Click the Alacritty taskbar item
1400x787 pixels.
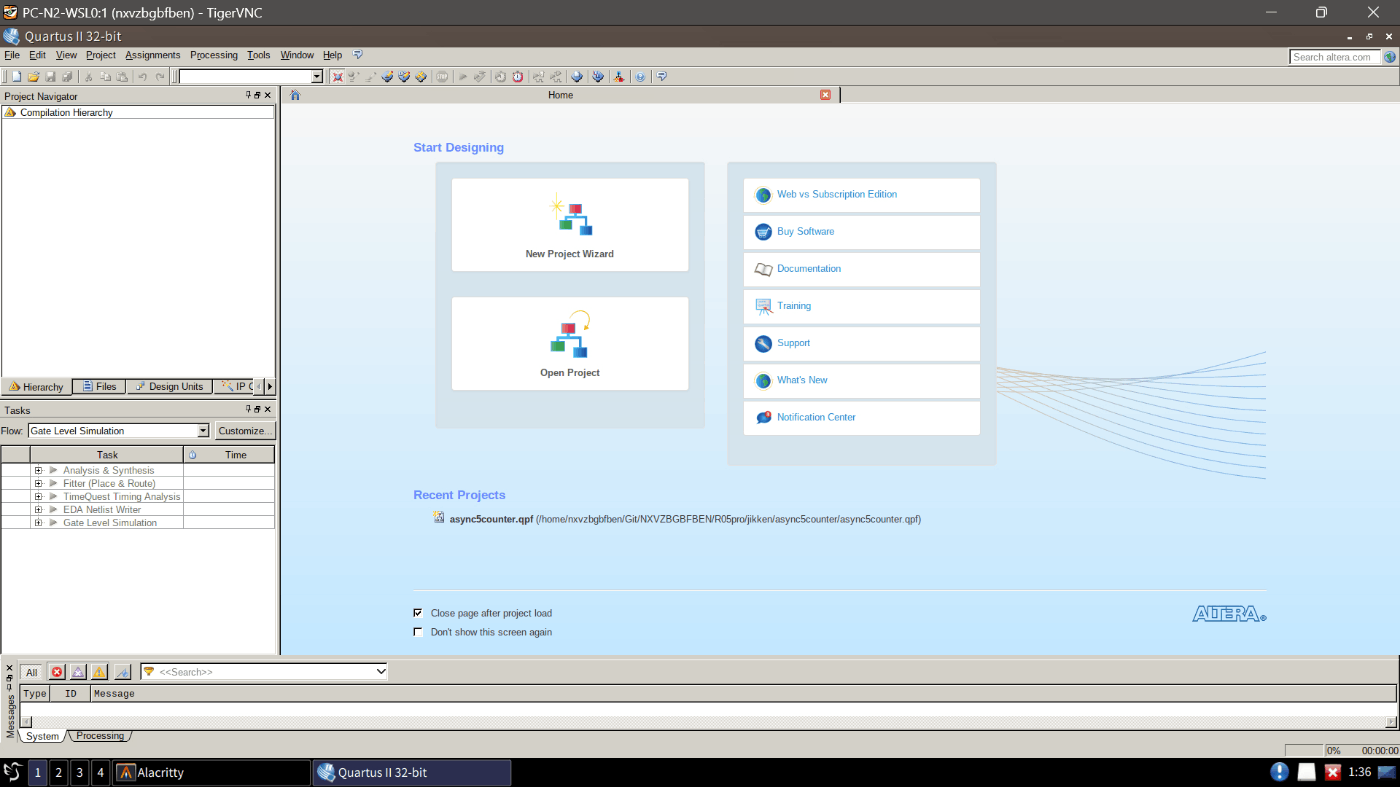pyautogui.click(x=211, y=772)
